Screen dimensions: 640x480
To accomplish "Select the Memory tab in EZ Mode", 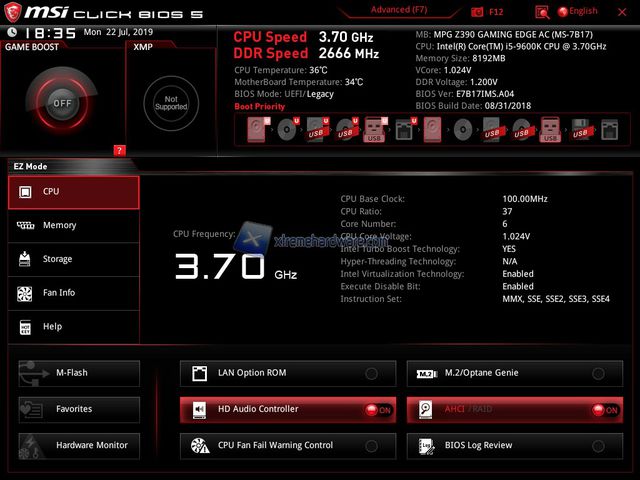I will tap(73, 225).
